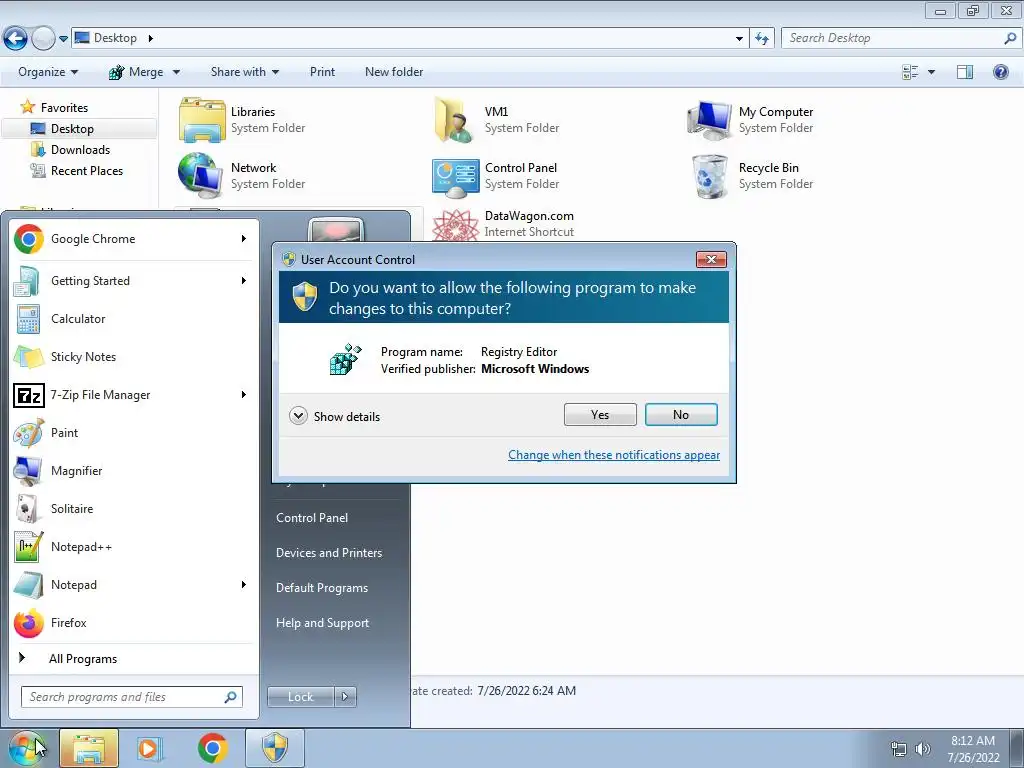
Task: Open Default Programs entry
Action: (322, 588)
